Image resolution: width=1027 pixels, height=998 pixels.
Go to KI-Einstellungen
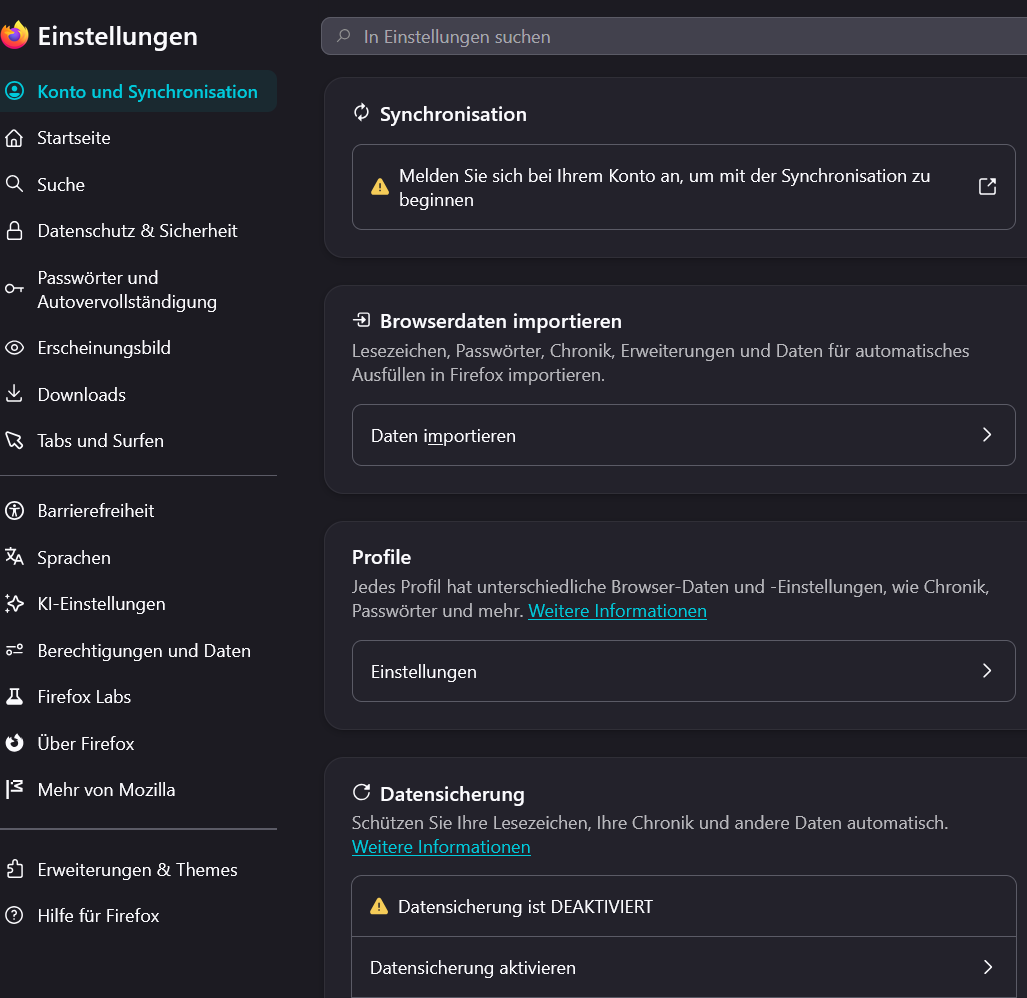138,604
